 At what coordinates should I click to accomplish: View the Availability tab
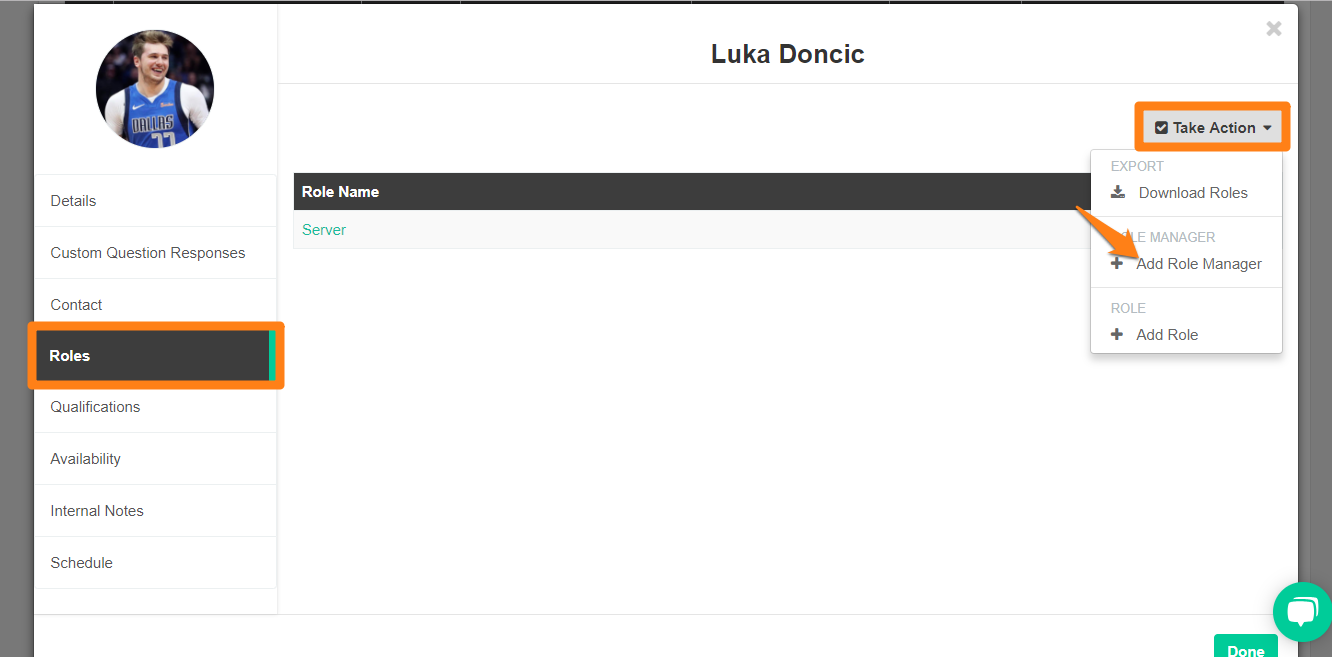(155, 458)
